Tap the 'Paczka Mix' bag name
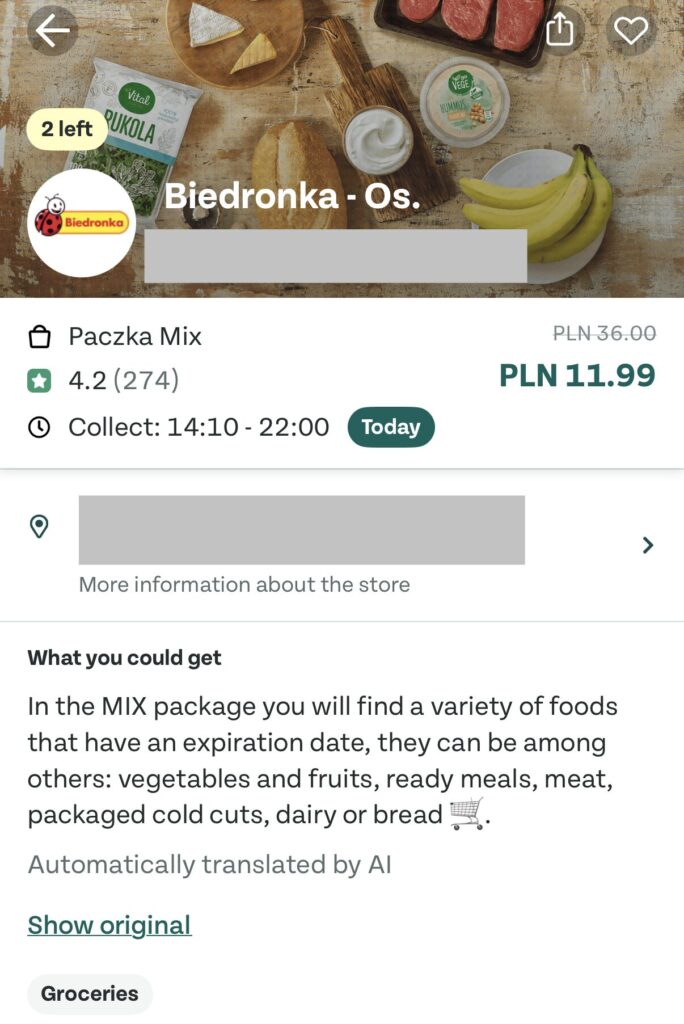Screen dimensions: 684x1024 click(x=135, y=337)
